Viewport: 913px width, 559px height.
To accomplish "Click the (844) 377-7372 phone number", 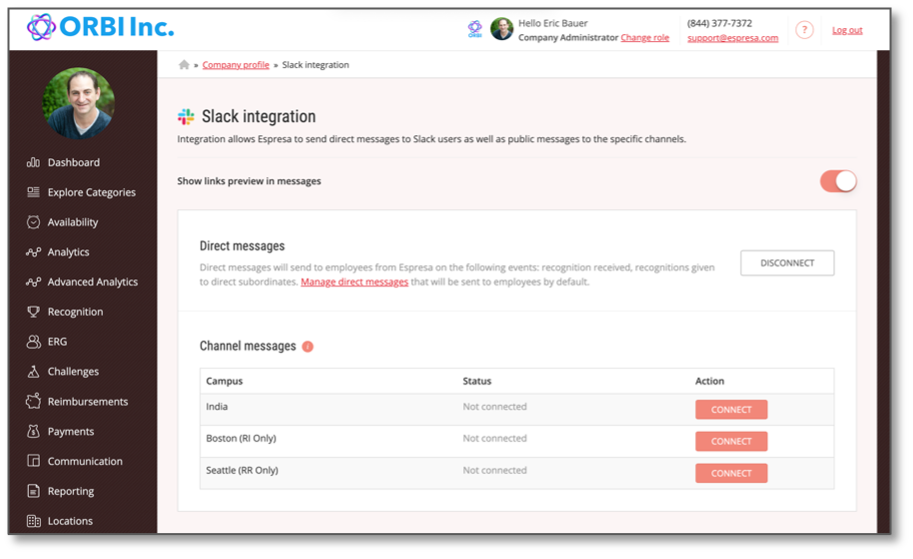I will [x=720, y=23].
